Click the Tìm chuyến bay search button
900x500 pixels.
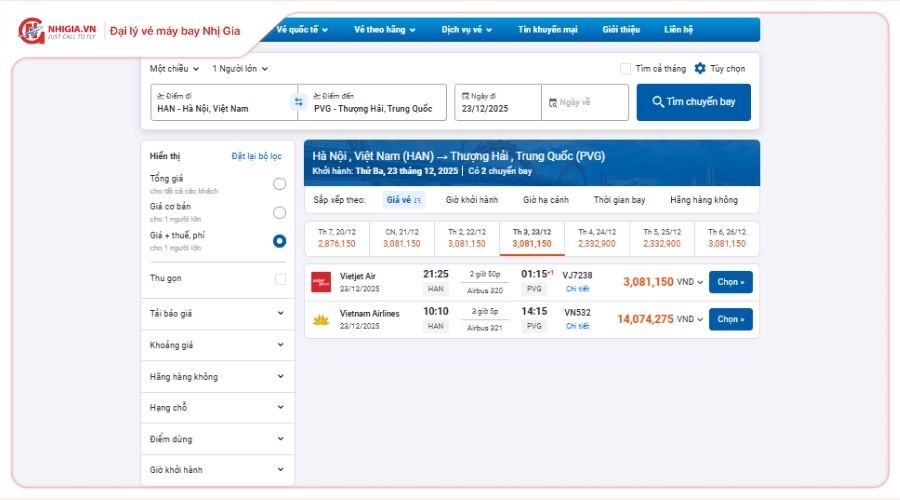tap(693, 102)
